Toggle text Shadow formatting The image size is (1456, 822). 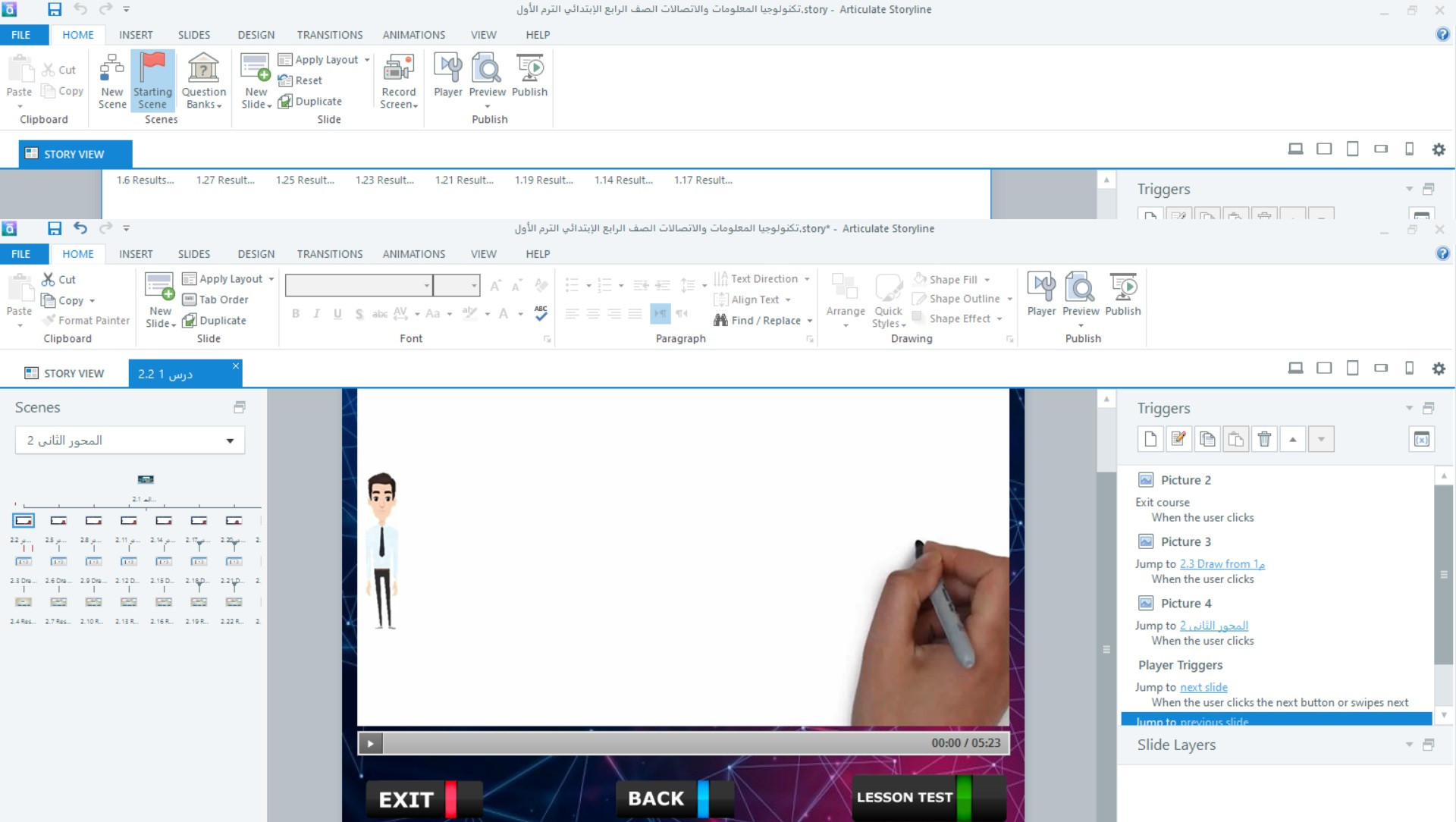pos(359,313)
